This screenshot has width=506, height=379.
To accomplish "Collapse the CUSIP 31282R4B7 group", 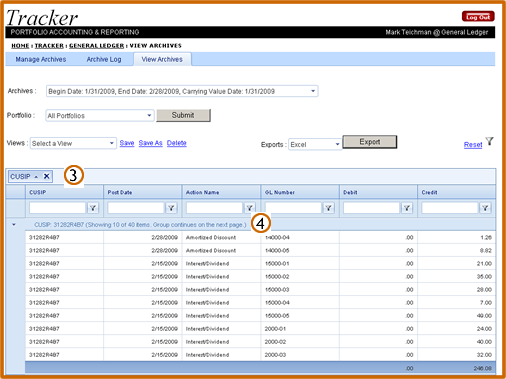I will click(14, 225).
